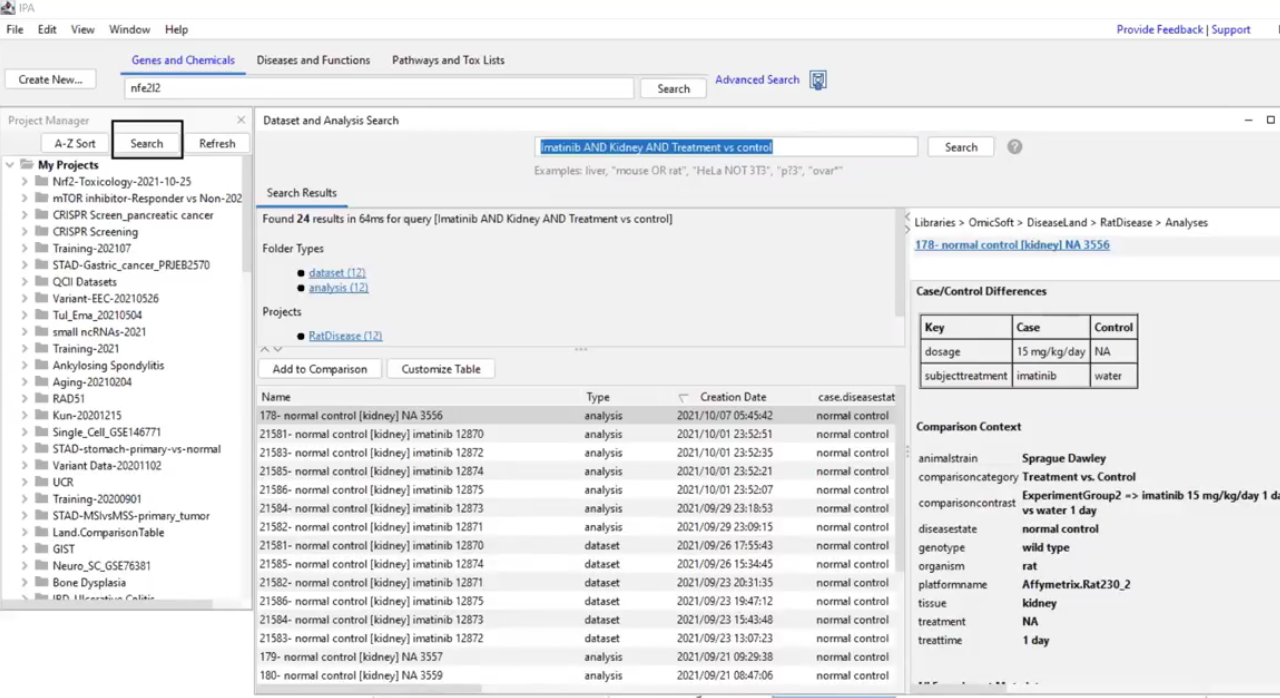Click the Customize Table button

pos(441,369)
